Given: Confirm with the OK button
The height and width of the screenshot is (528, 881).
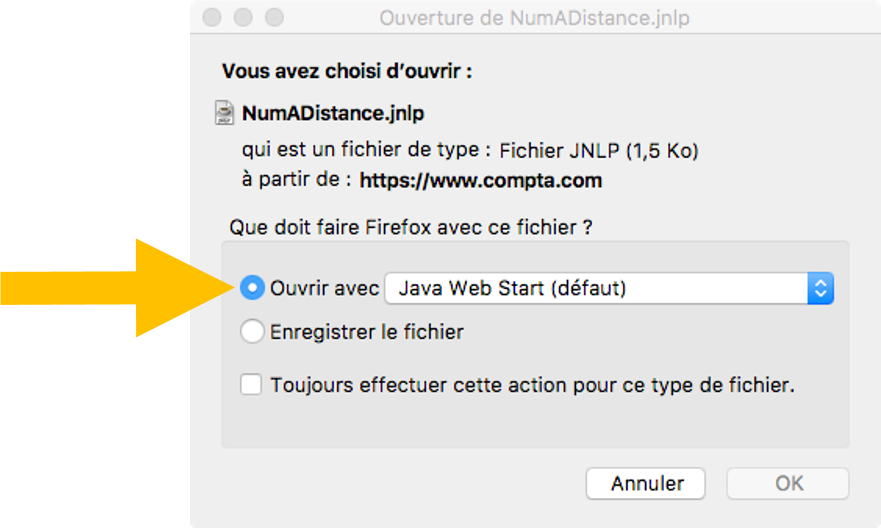Looking at the screenshot, I should click(788, 483).
